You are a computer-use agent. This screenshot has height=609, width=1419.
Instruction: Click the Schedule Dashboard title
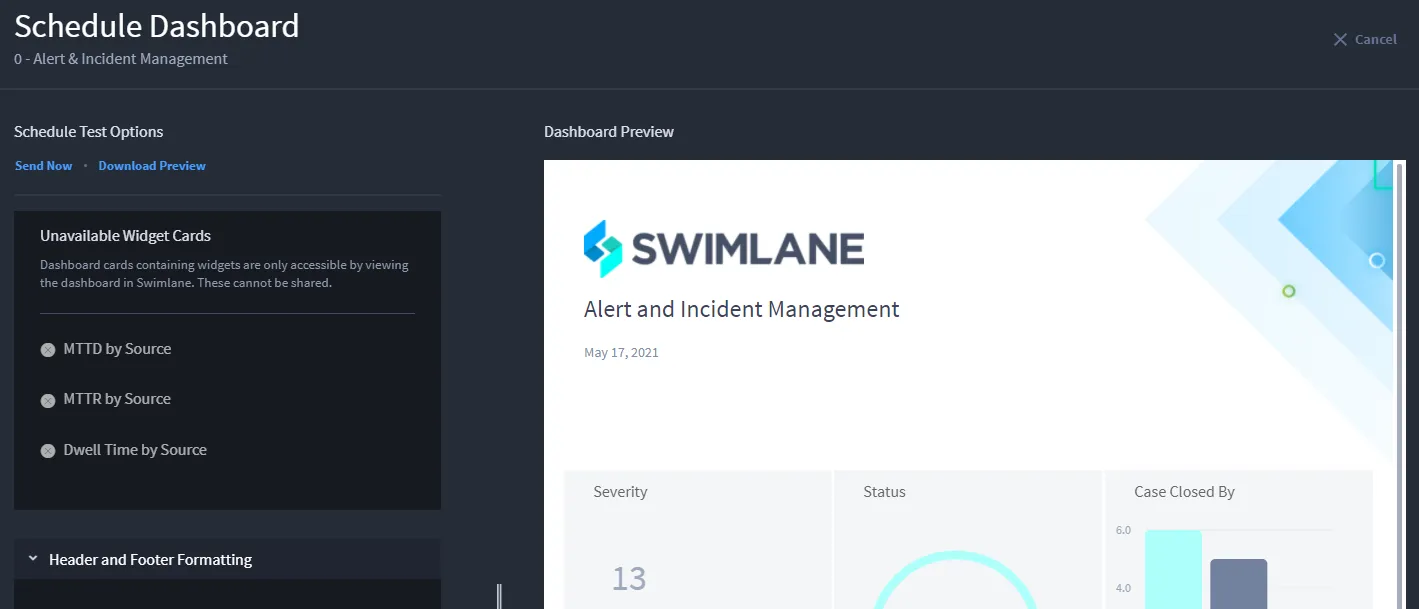[x=157, y=25]
